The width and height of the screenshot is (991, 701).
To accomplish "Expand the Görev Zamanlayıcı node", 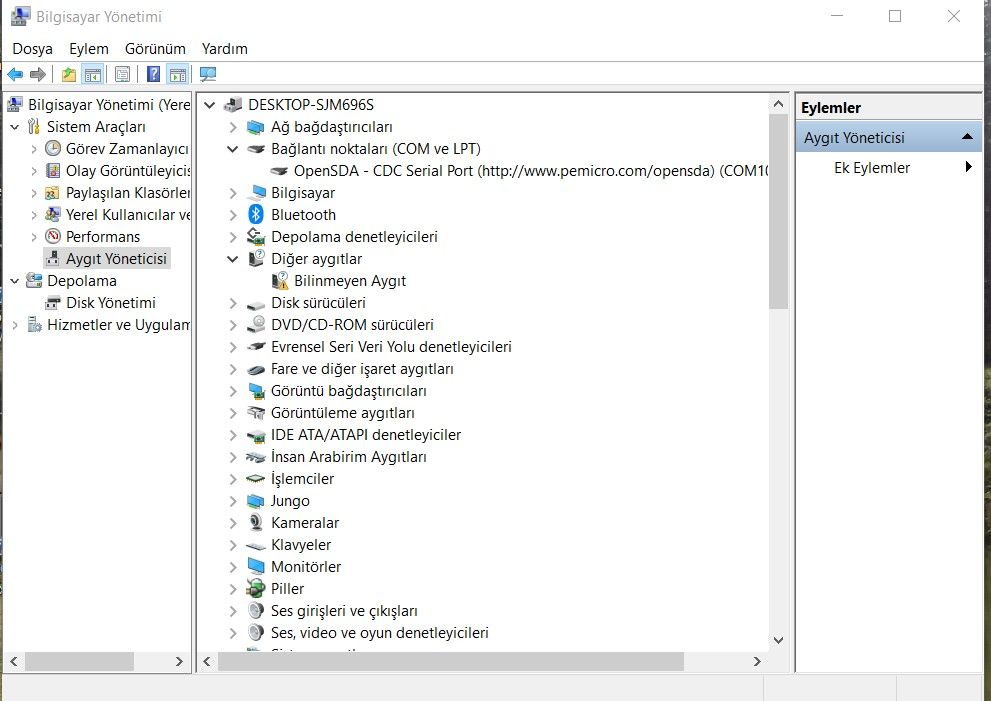I will pos(33,149).
